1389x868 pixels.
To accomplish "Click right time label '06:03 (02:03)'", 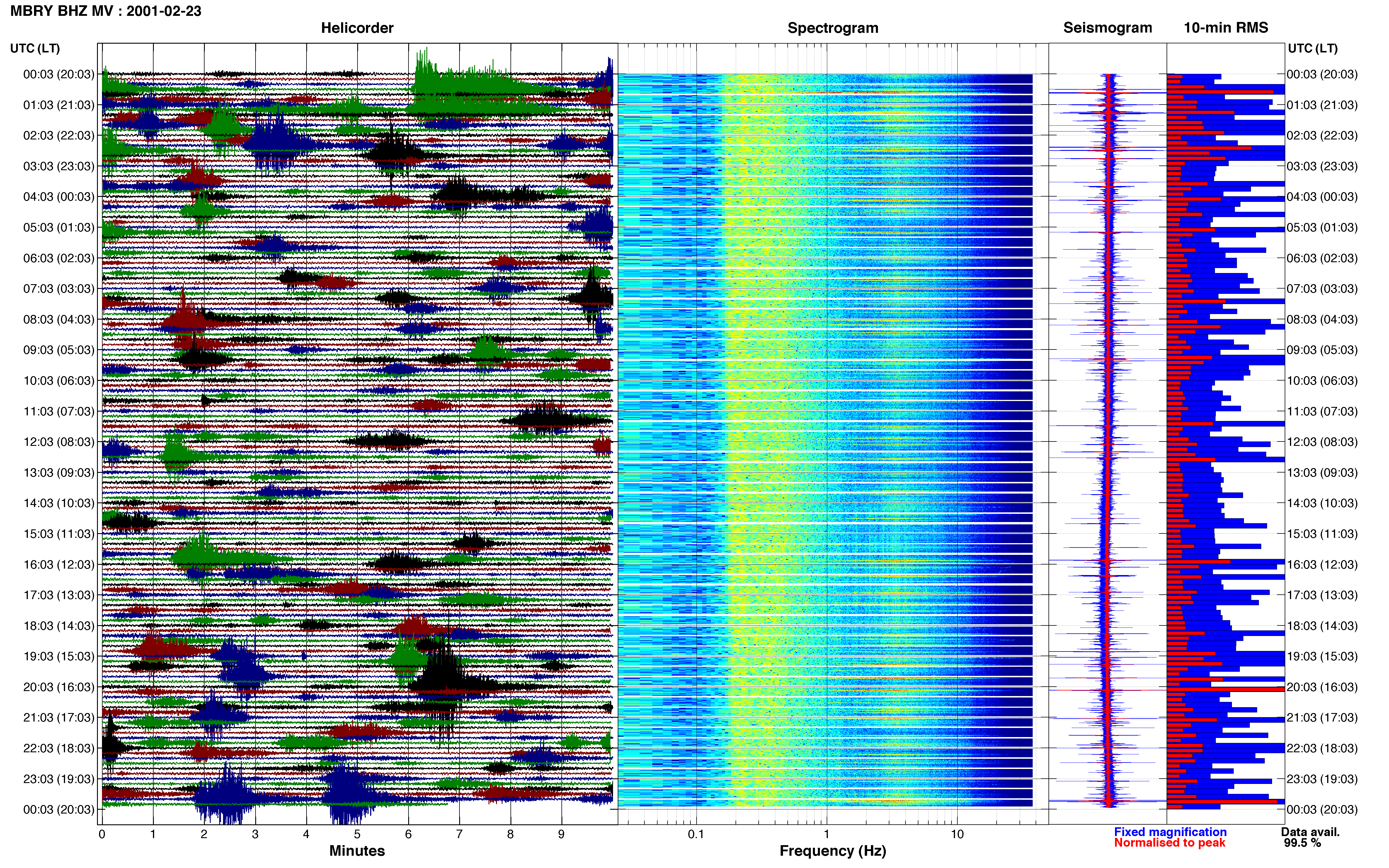I will click(x=1322, y=258).
